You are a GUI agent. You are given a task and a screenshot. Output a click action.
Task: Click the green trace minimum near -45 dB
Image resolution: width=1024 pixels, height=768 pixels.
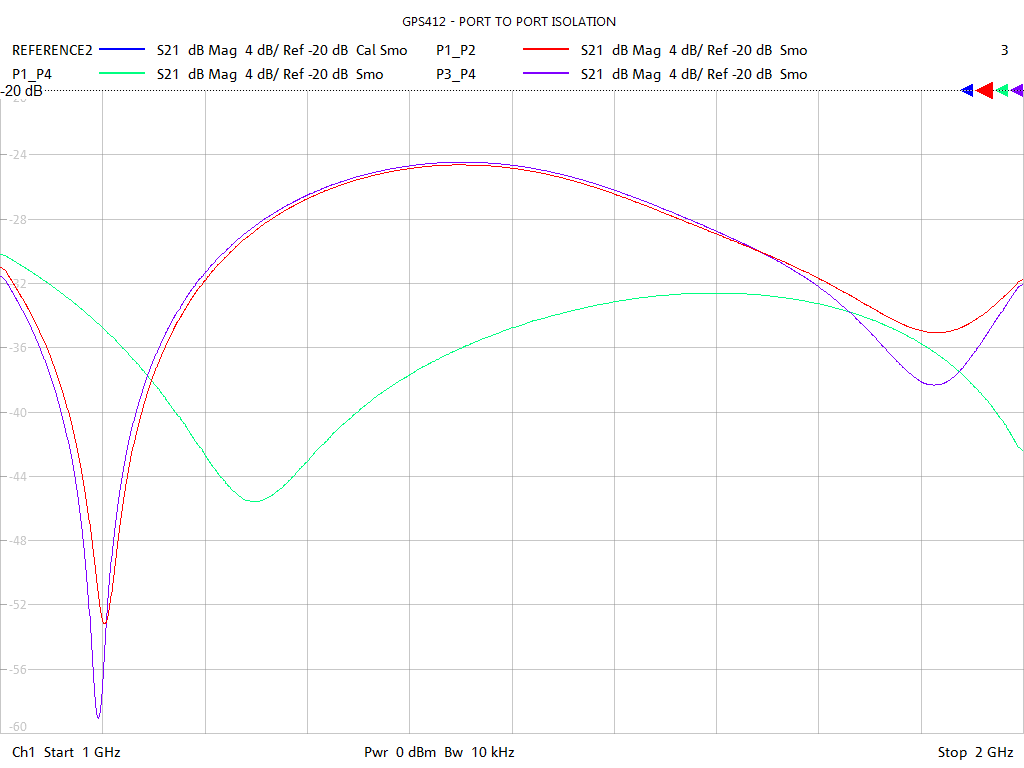255,501
